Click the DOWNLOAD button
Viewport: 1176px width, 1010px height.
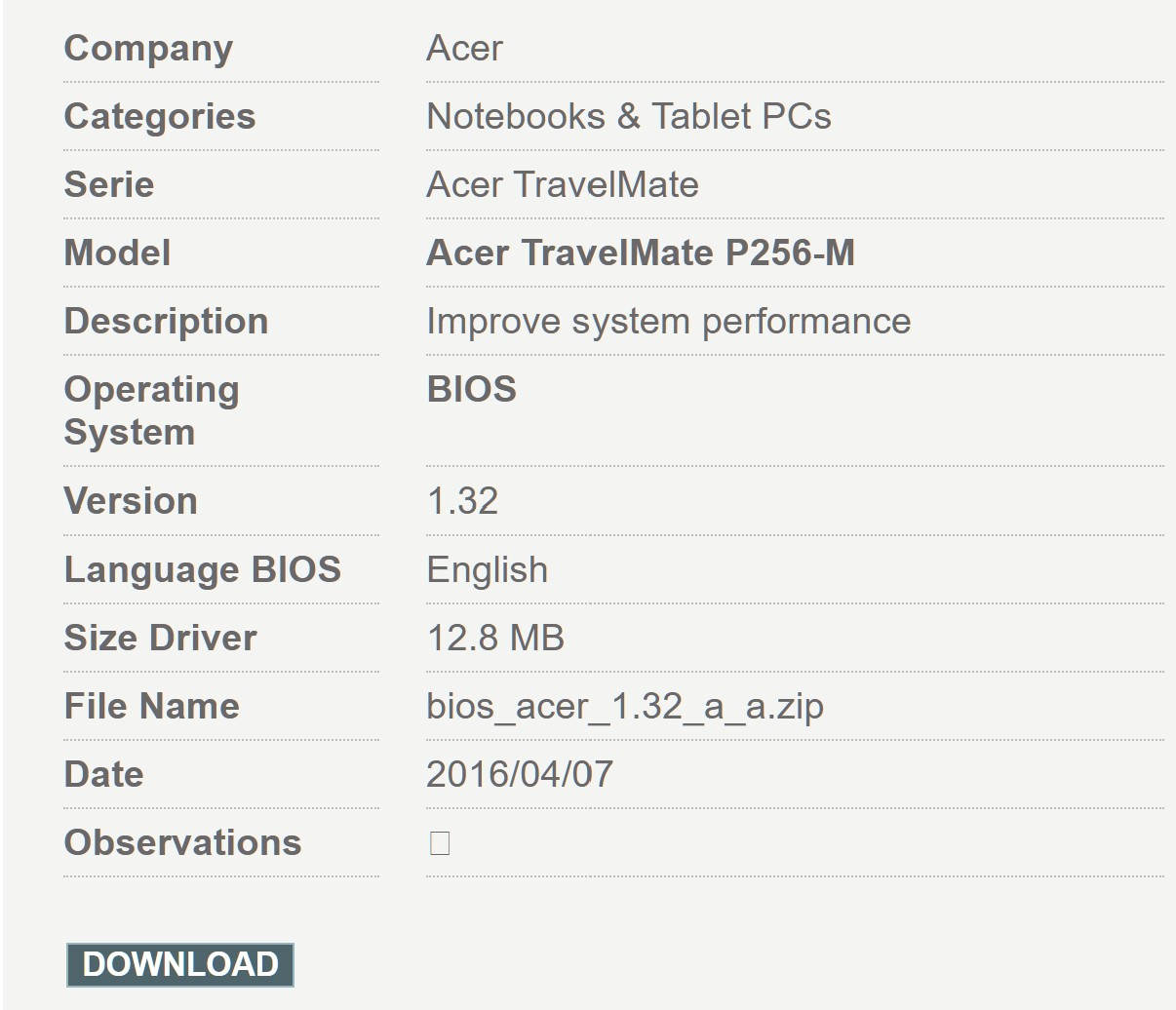pyautogui.click(x=180, y=964)
